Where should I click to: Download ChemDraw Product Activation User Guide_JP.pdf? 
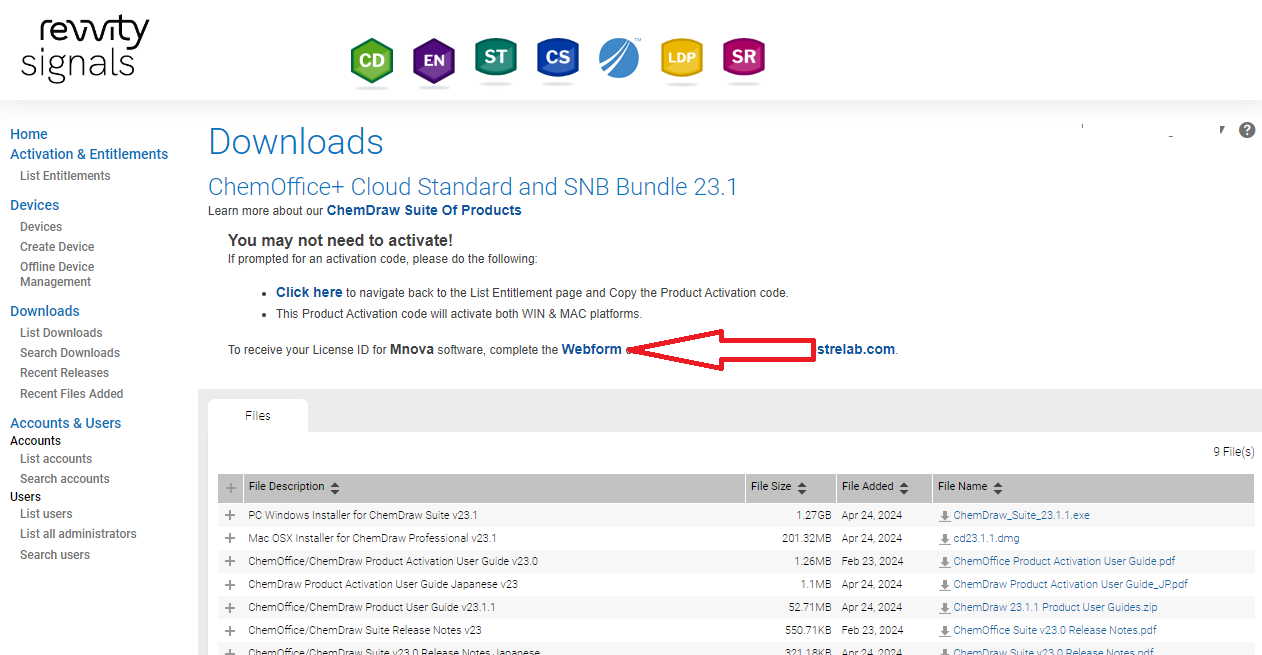click(1070, 585)
